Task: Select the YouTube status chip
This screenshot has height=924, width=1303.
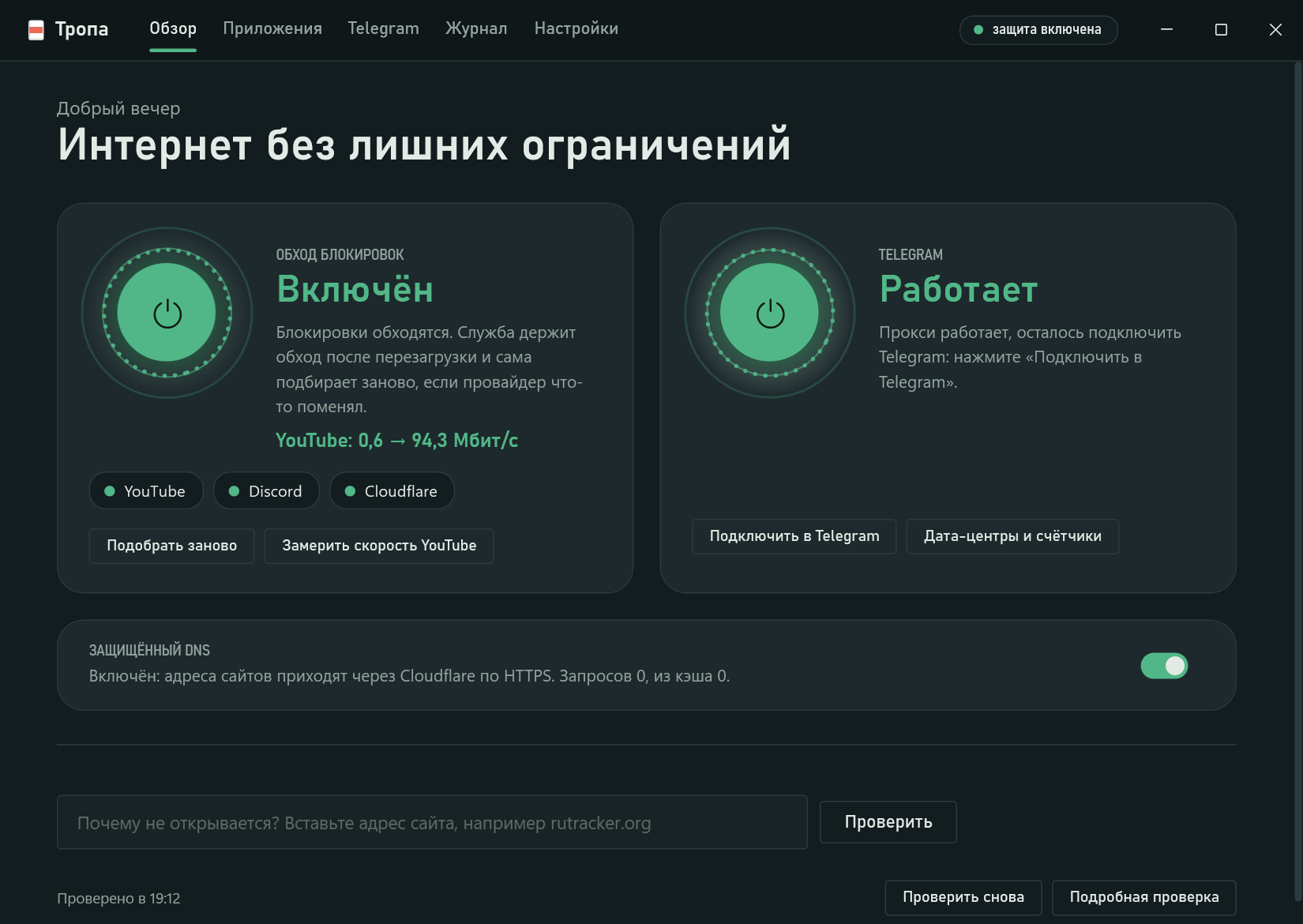Action: [146, 491]
